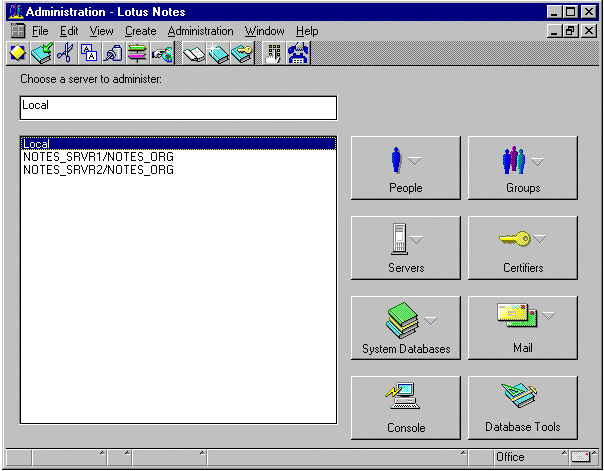Click the server name input field
This screenshot has height=471, width=604.
tap(178, 108)
